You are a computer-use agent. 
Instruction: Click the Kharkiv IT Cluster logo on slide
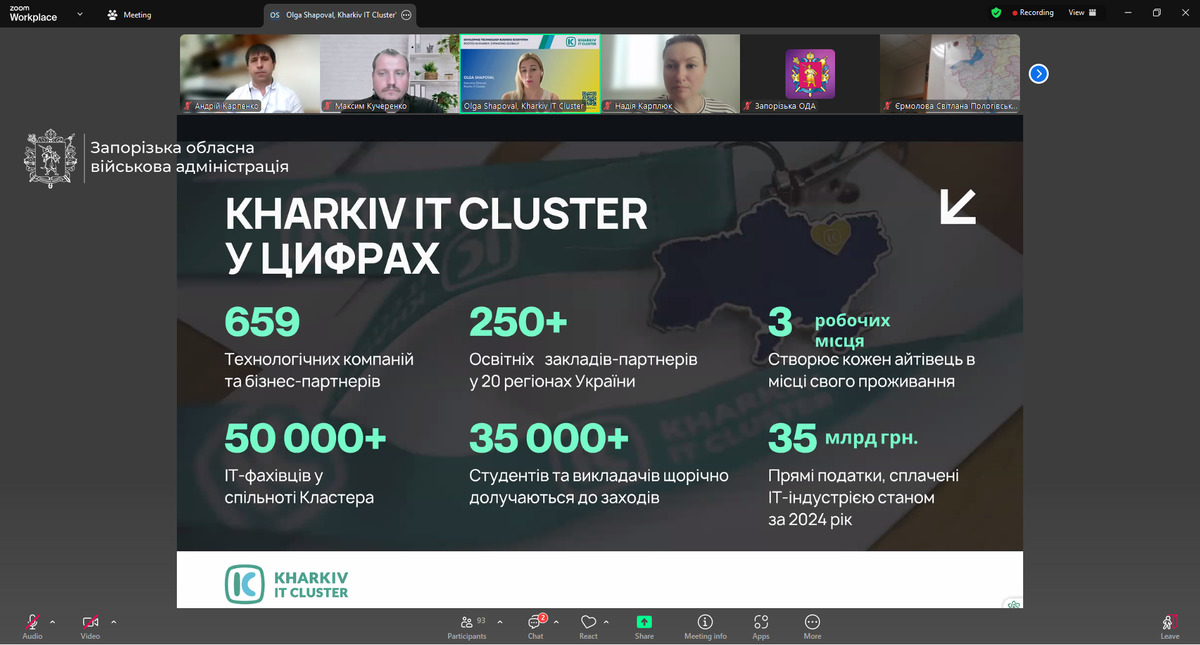tap(286, 584)
